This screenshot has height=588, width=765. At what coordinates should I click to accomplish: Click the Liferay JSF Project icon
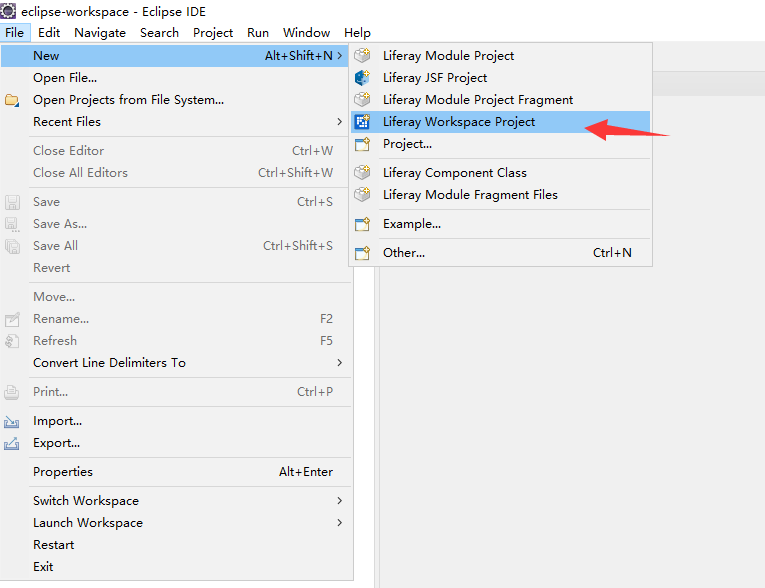pos(362,78)
